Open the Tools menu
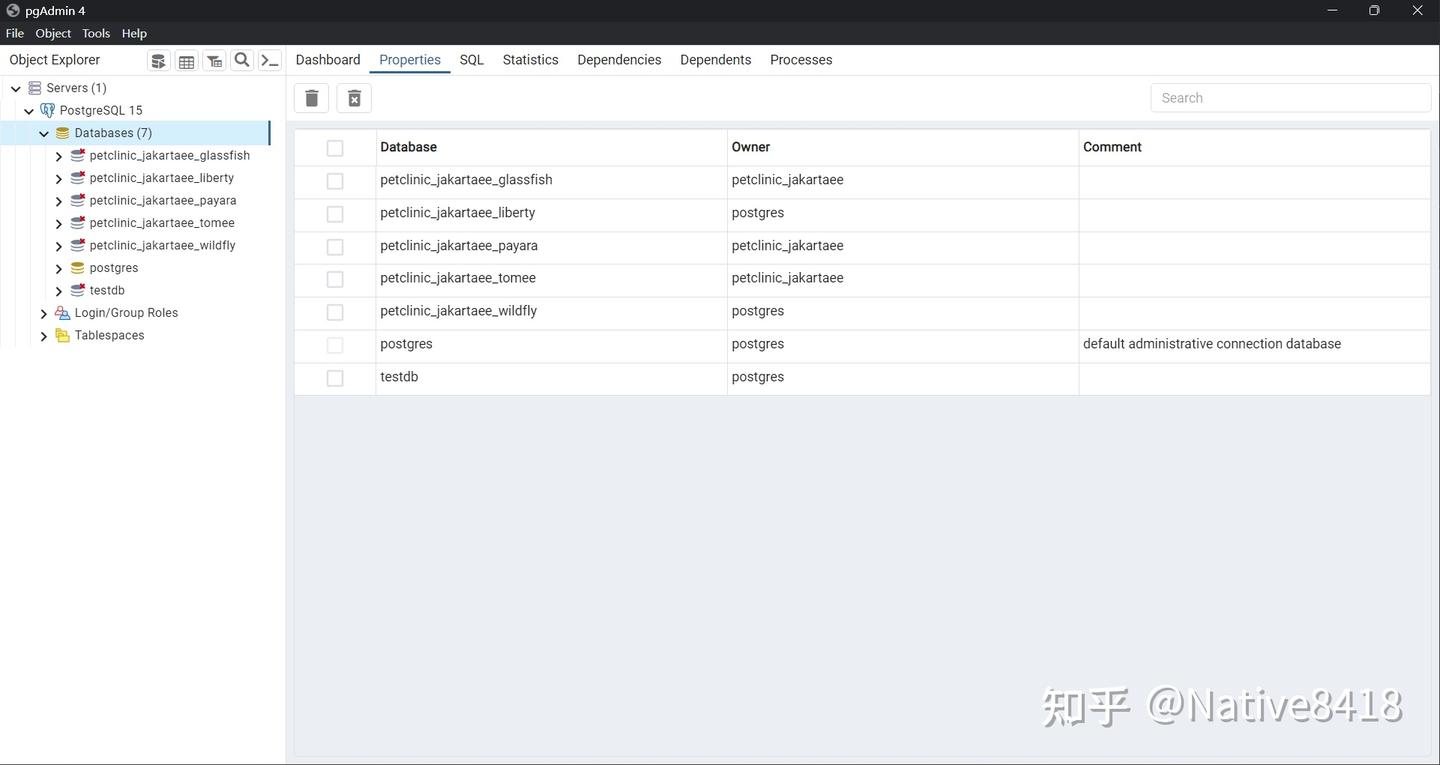This screenshot has height=765, width=1440. (96, 33)
